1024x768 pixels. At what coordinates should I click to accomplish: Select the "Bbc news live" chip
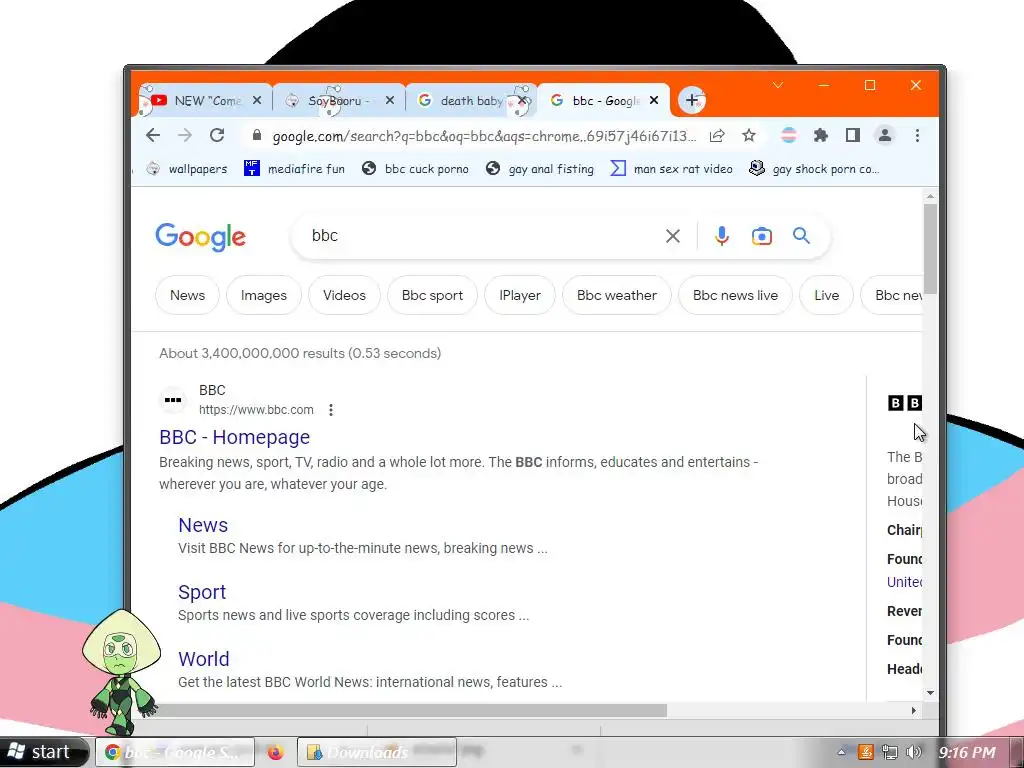click(735, 295)
